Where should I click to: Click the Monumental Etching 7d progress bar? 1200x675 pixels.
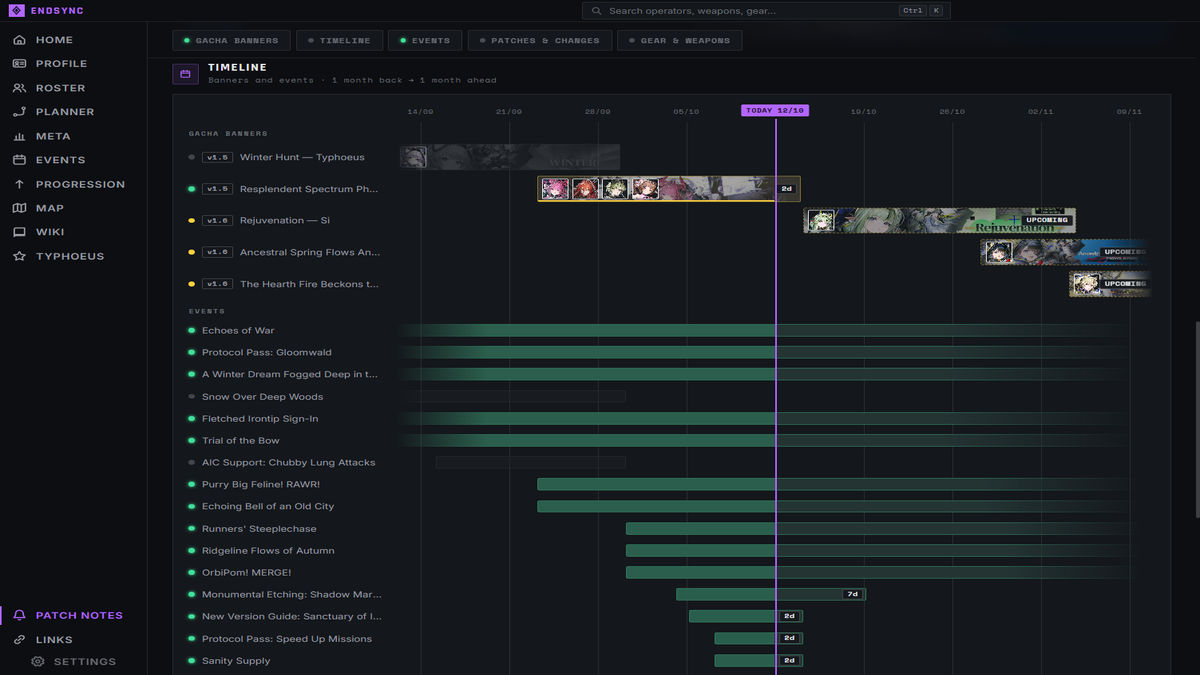[x=770, y=594]
